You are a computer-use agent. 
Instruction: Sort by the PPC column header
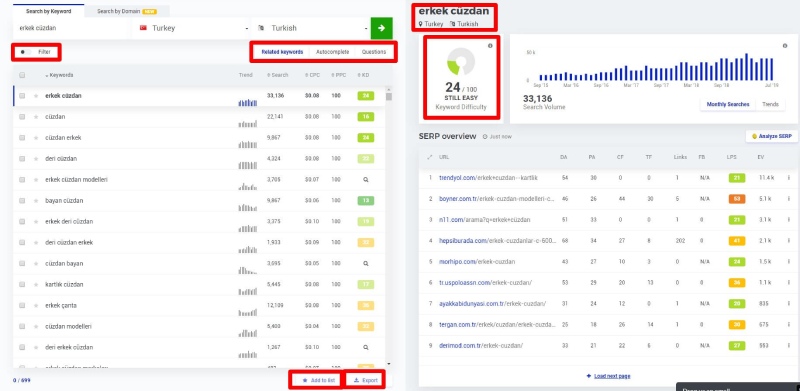pyautogui.click(x=338, y=75)
